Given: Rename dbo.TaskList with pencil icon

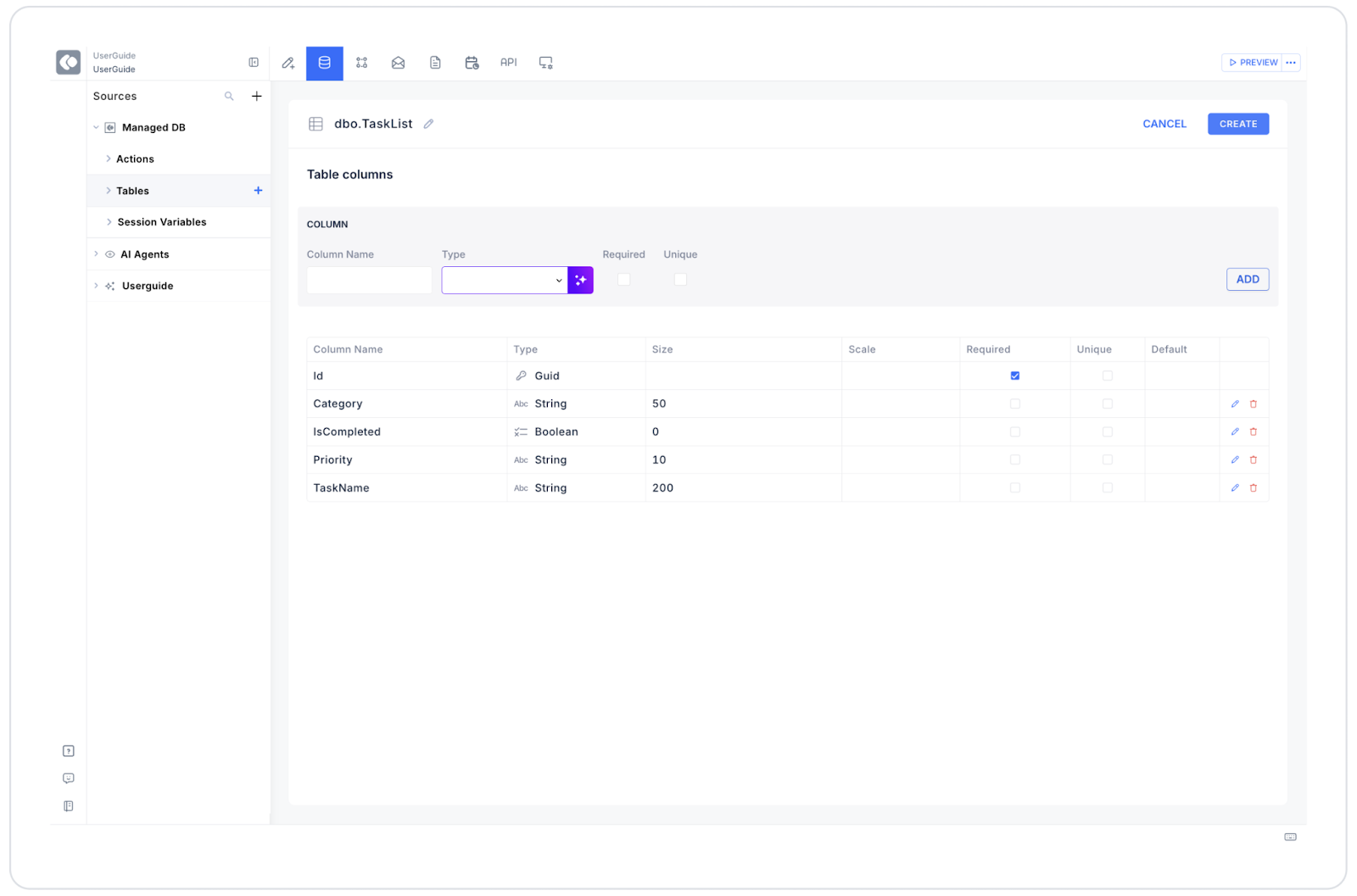Looking at the screenshot, I should pyautogui.click(x=429, y=124).
